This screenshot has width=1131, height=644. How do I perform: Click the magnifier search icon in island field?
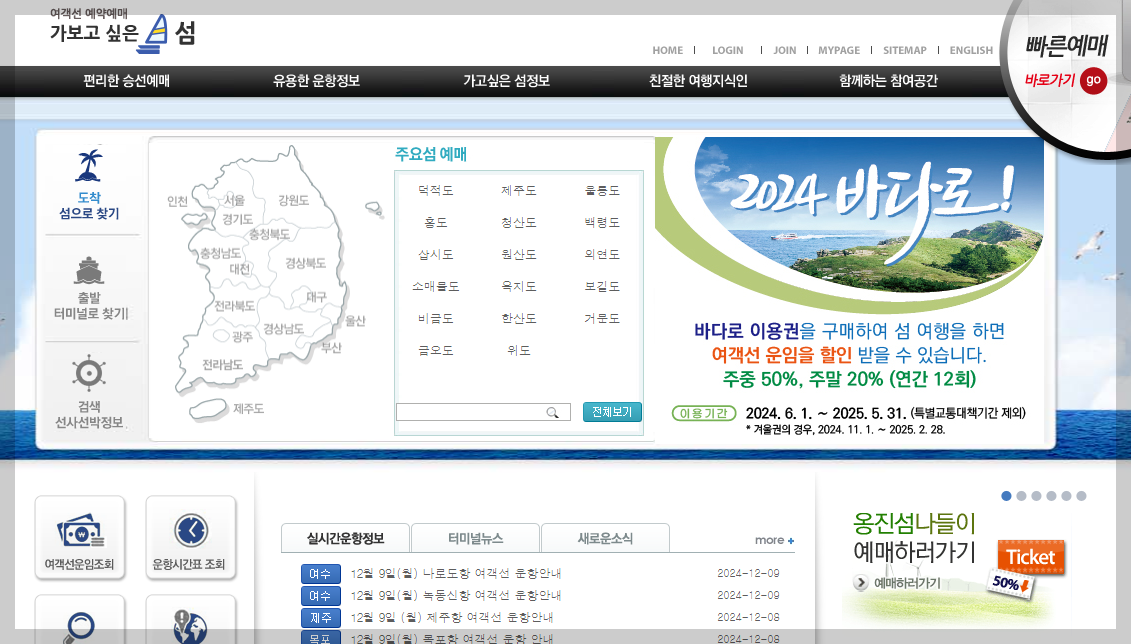tap(553, 413)
